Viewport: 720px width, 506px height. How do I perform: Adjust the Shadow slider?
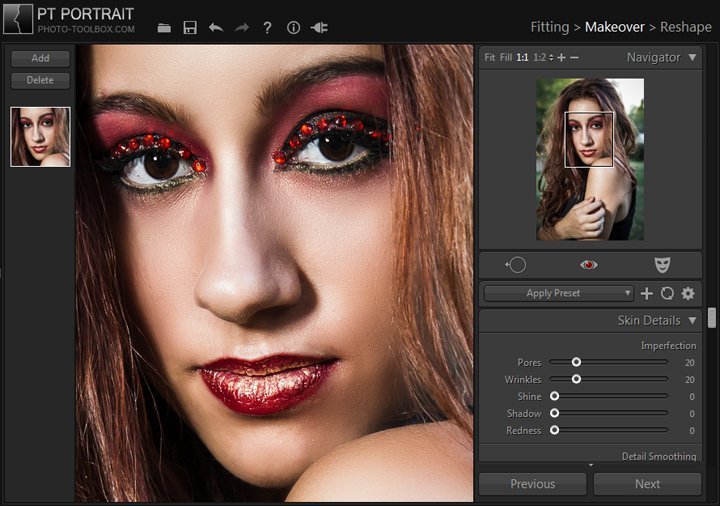609,413
